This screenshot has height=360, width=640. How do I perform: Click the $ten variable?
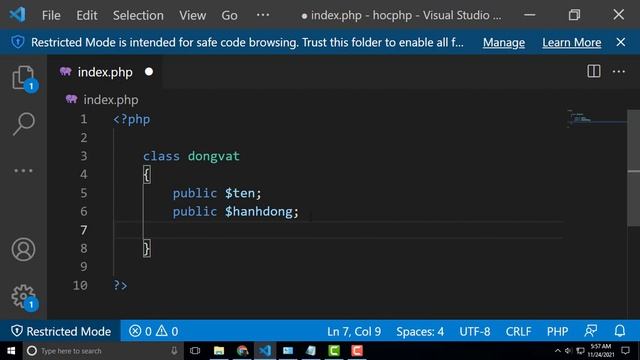click(240, 193)
